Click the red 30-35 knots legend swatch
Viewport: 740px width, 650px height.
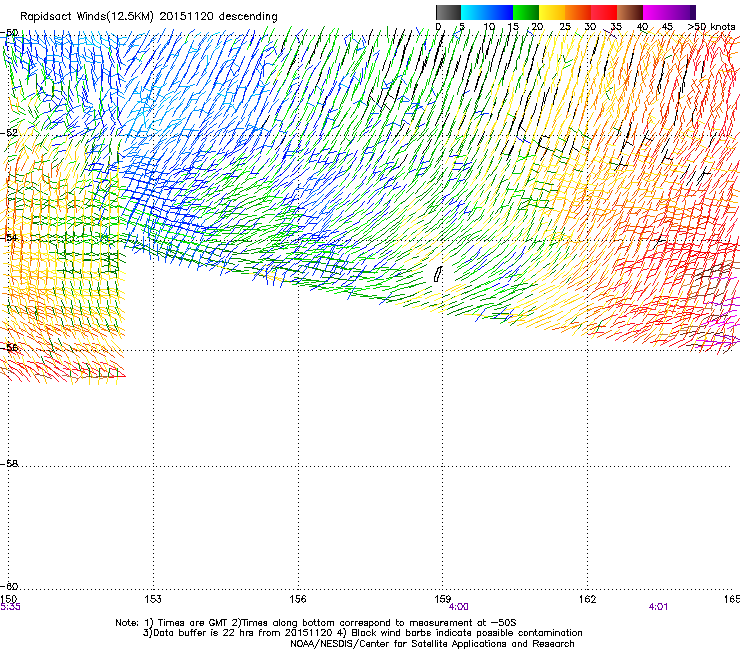tap(604, 12)
